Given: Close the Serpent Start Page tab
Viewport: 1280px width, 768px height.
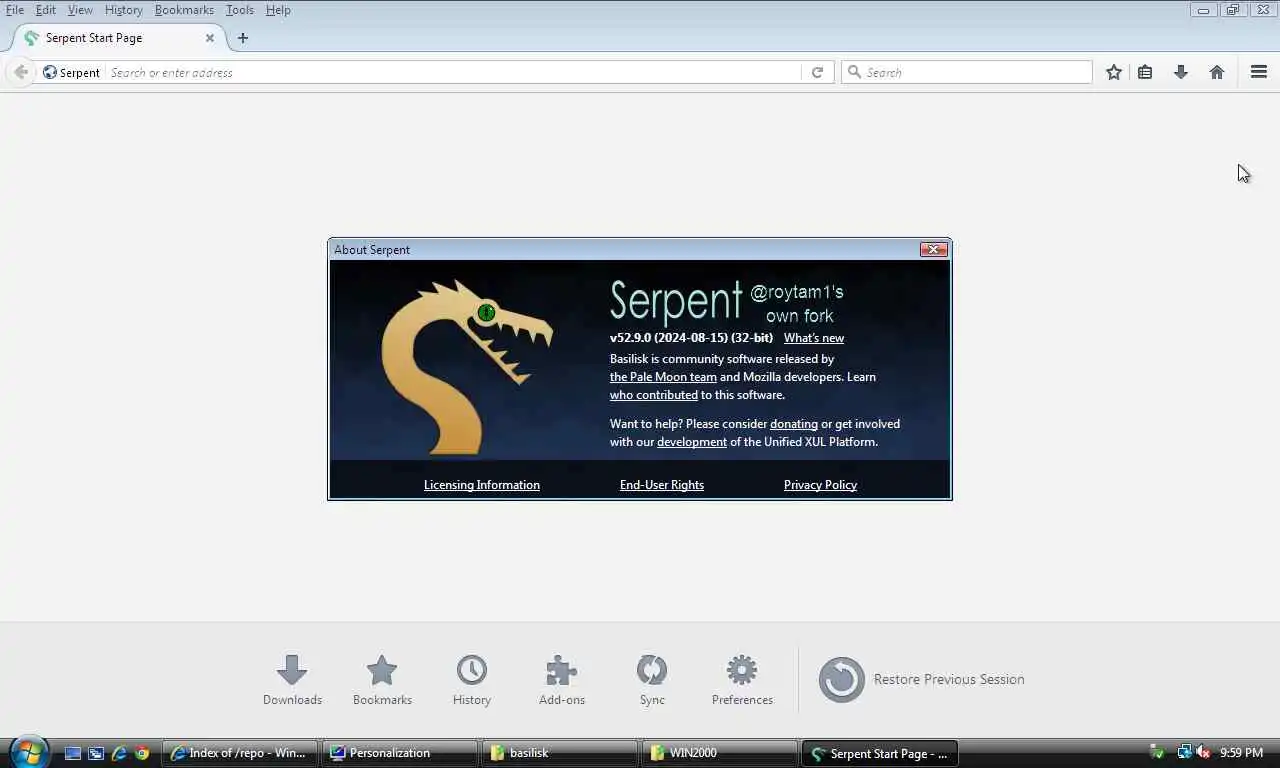Looking at the screenshot, I should pyautogui.click(x=210, y=38).
